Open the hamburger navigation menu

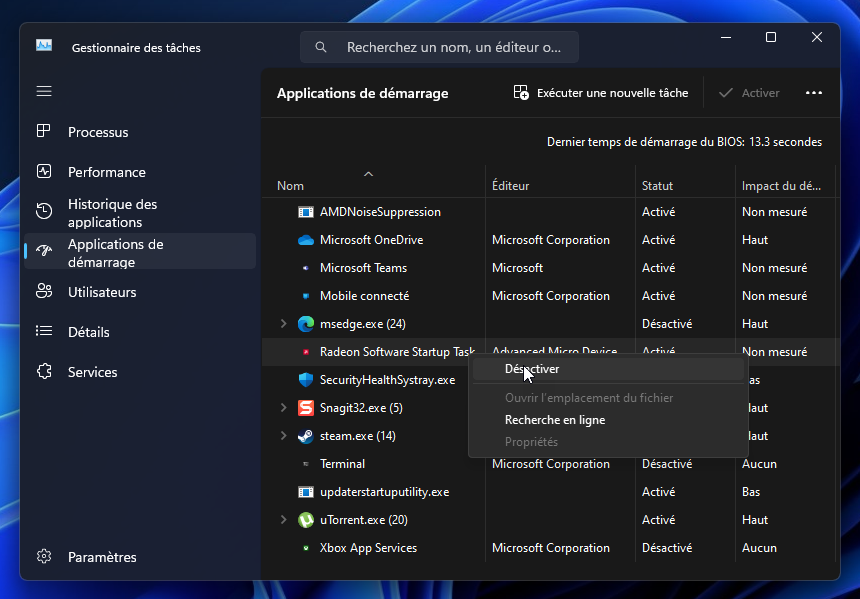coord(44,91)
